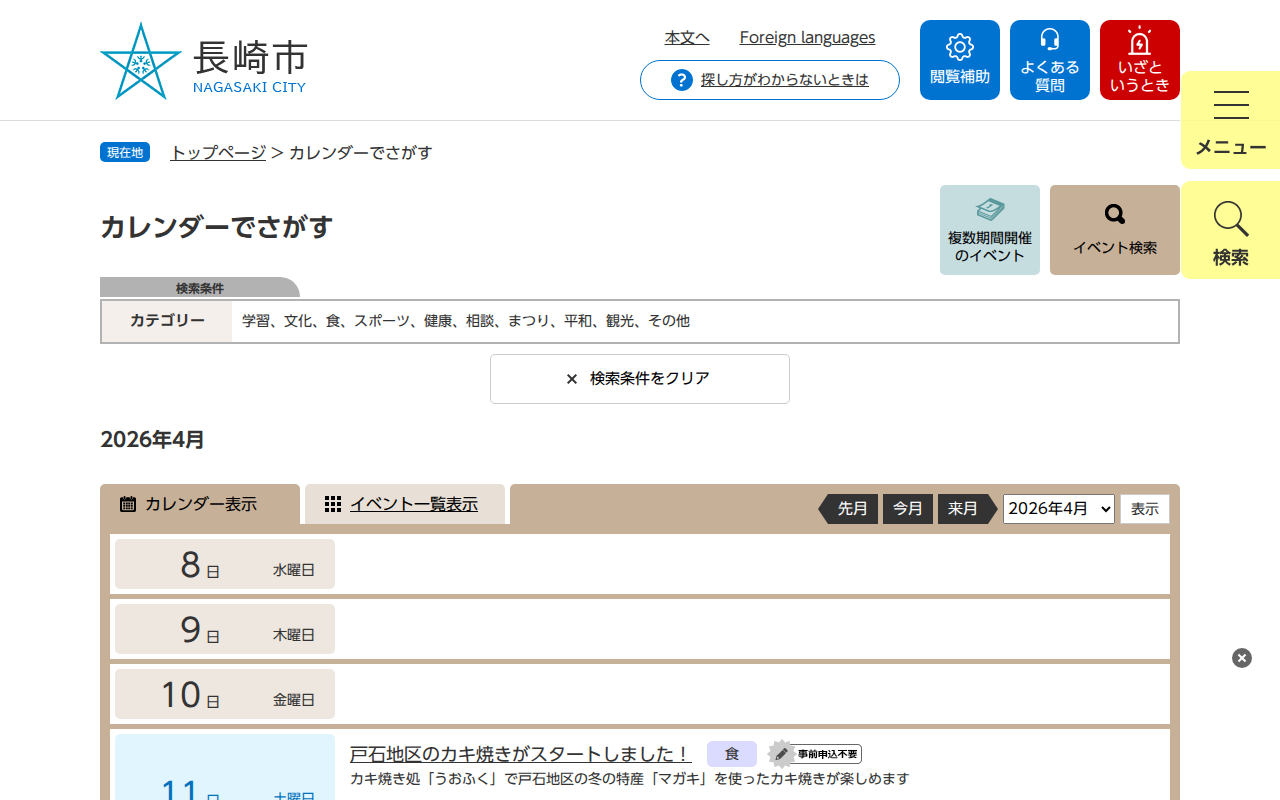Image resolution: width=1280 pixels, height=800 pixels.
Task: Open the メニュー hamburger menu
Action: coord(1230,120)
